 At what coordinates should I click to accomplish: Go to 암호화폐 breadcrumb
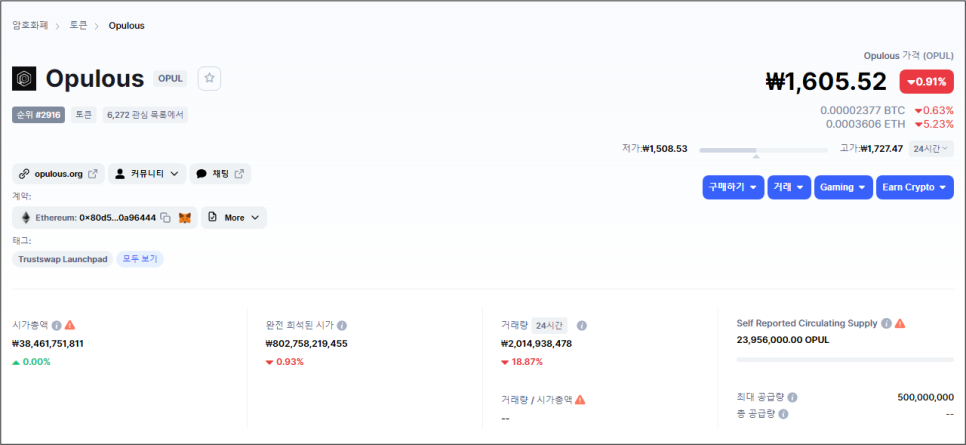click(30, 25)
